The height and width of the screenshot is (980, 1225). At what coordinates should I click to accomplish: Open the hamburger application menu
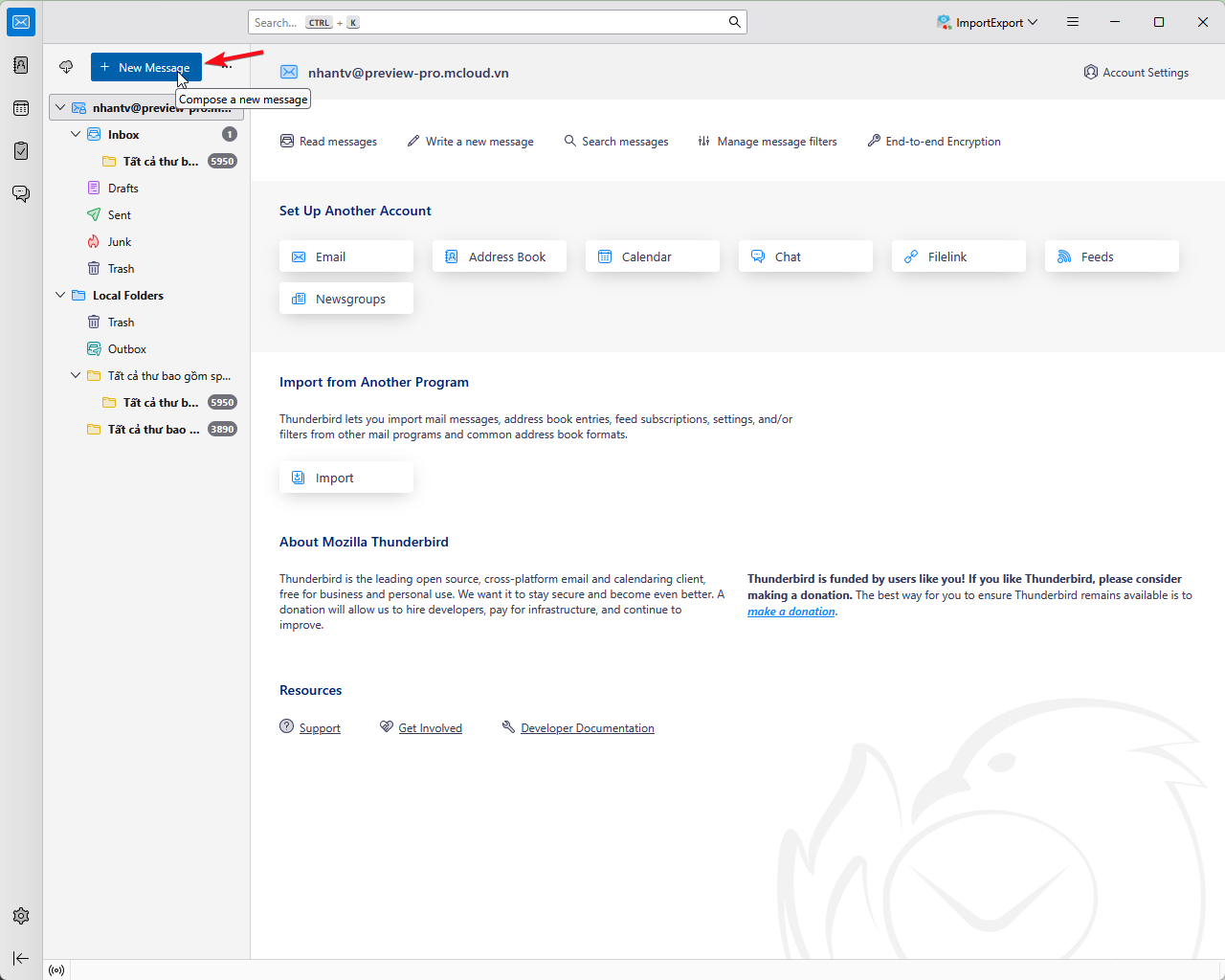(1073, 22)
